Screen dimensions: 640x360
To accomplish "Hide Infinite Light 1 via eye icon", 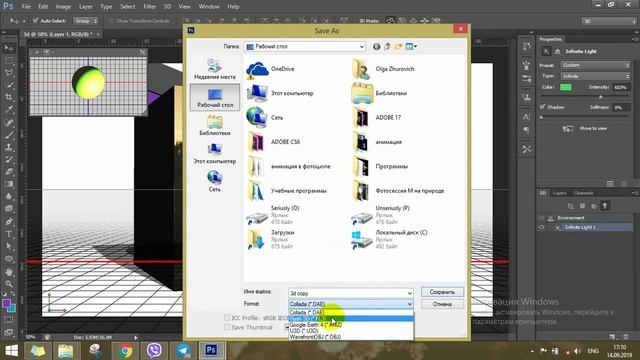I will point(542,227).
